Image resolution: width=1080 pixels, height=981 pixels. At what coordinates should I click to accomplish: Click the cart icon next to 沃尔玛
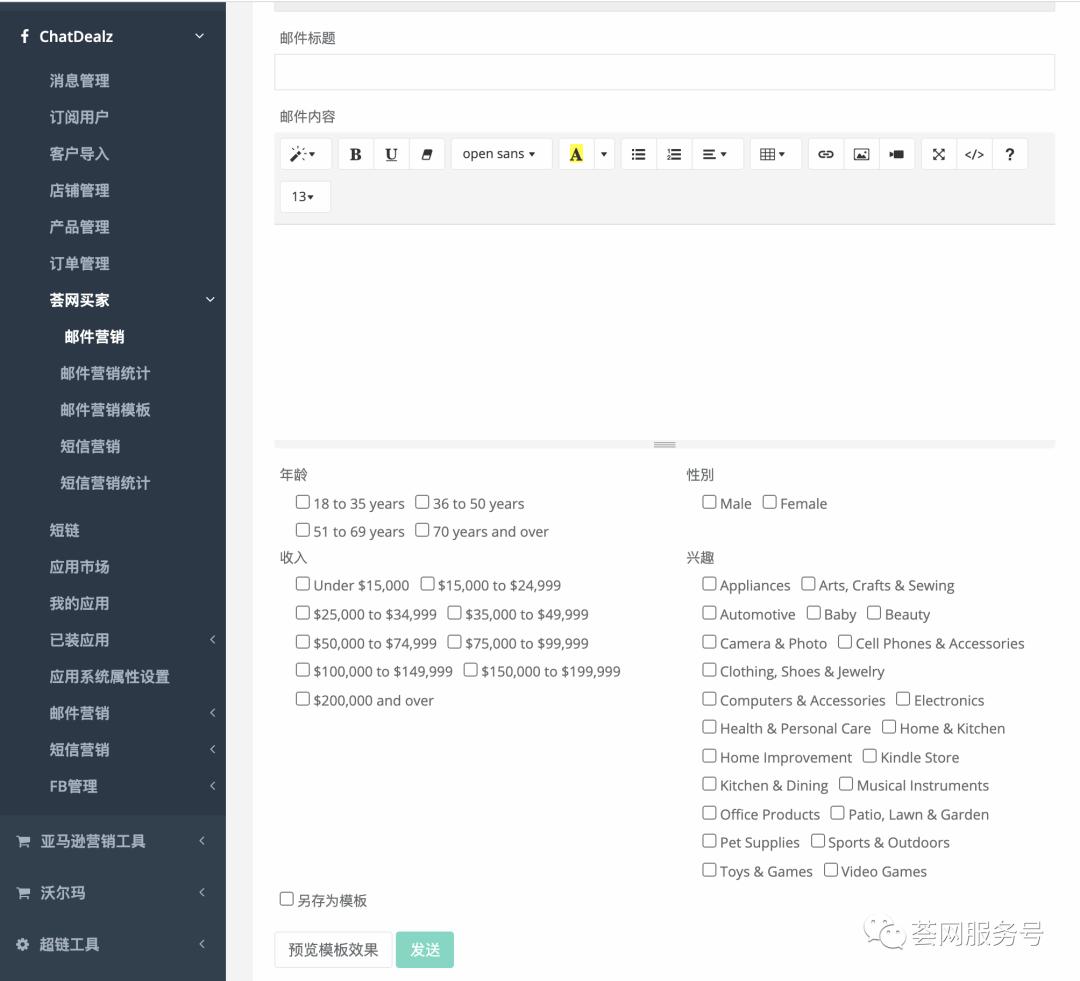(x=23, y=893)
